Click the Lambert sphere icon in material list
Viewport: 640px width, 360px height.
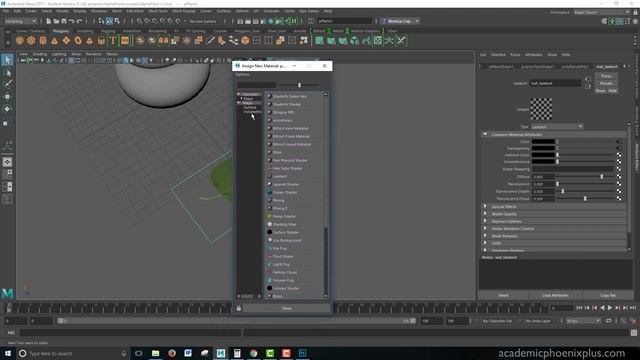[269, 176]
